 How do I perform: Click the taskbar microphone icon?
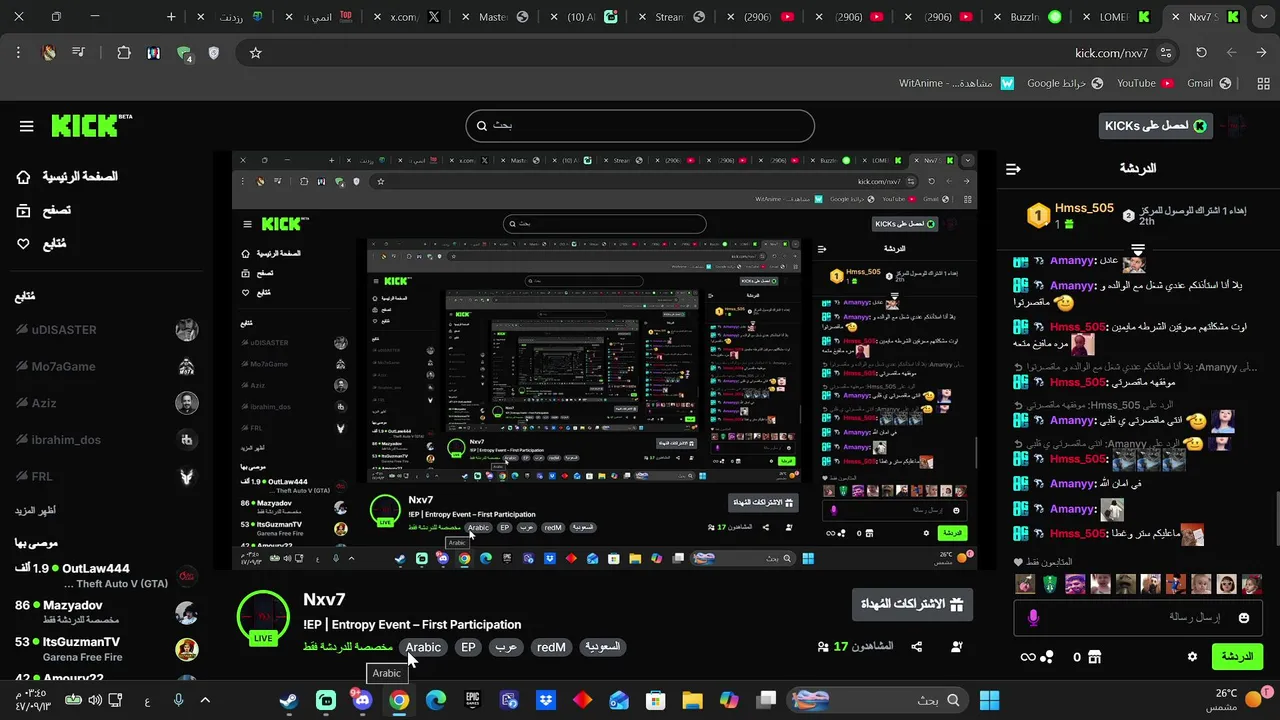(x=178, y=700)
